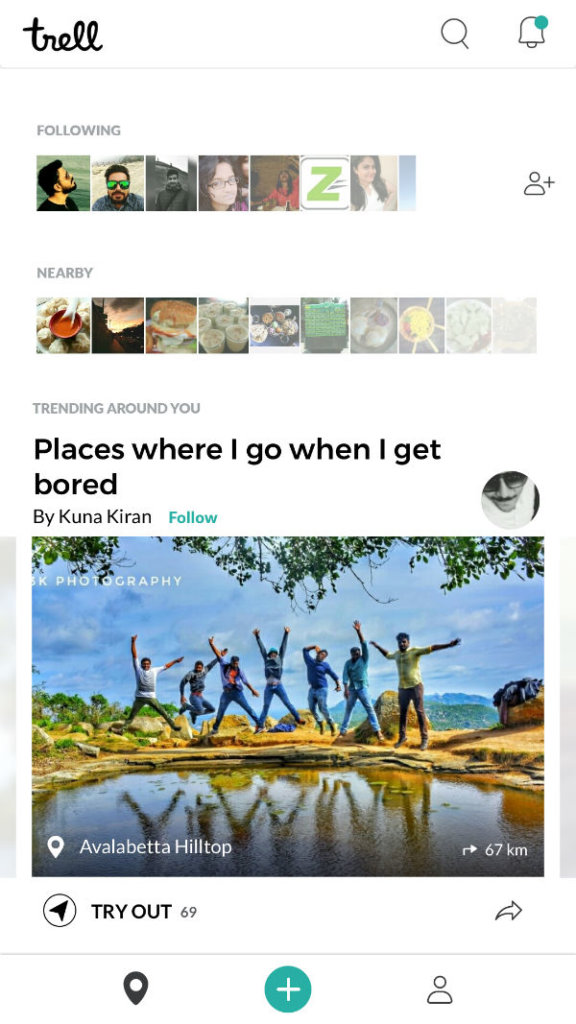The height and width of the screenshot is (1024, 576).
Task: Follow Kuna Kiran
Action: pyautogui.click(x=193, y=517)
